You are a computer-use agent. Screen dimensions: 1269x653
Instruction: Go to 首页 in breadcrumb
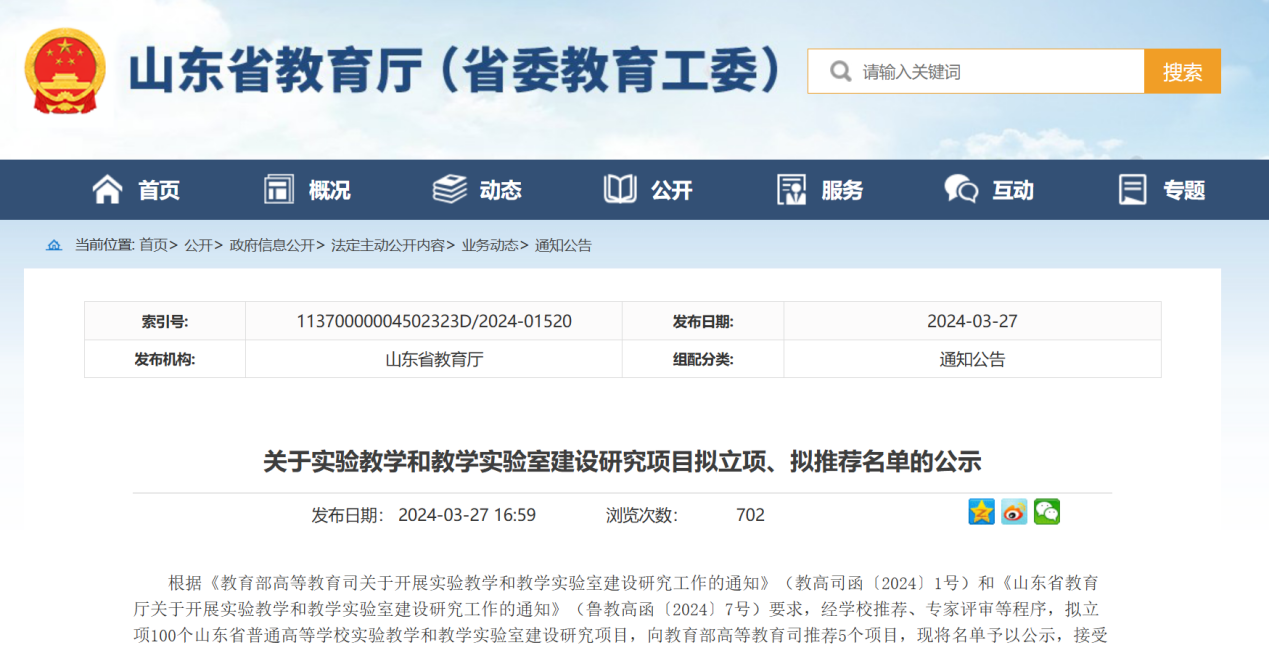[x=153, y=245]
